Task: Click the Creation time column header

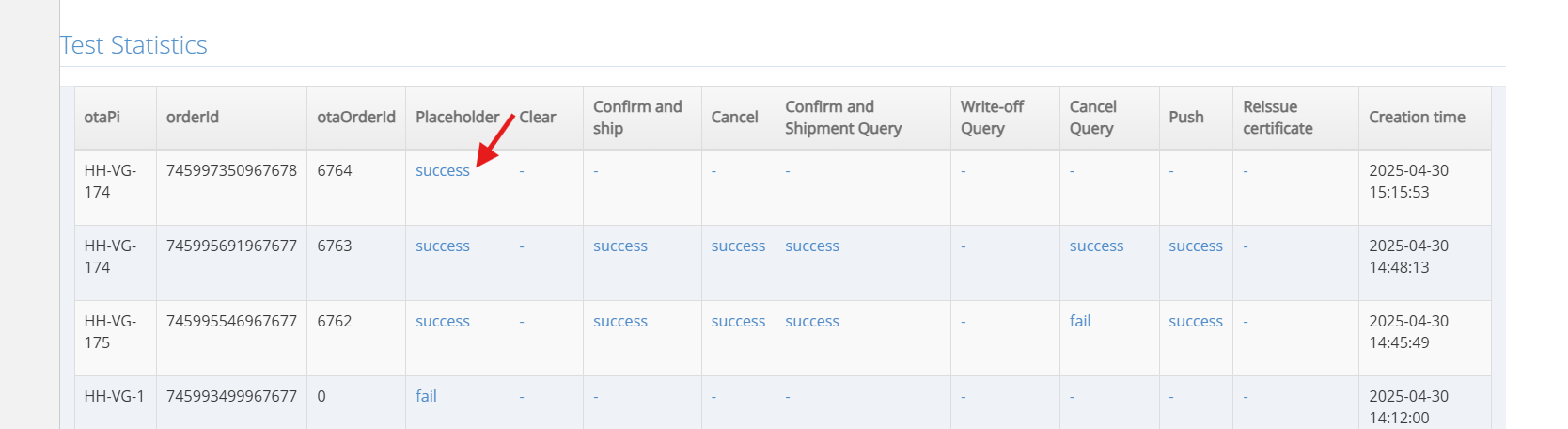Action: pos(1417,118)
